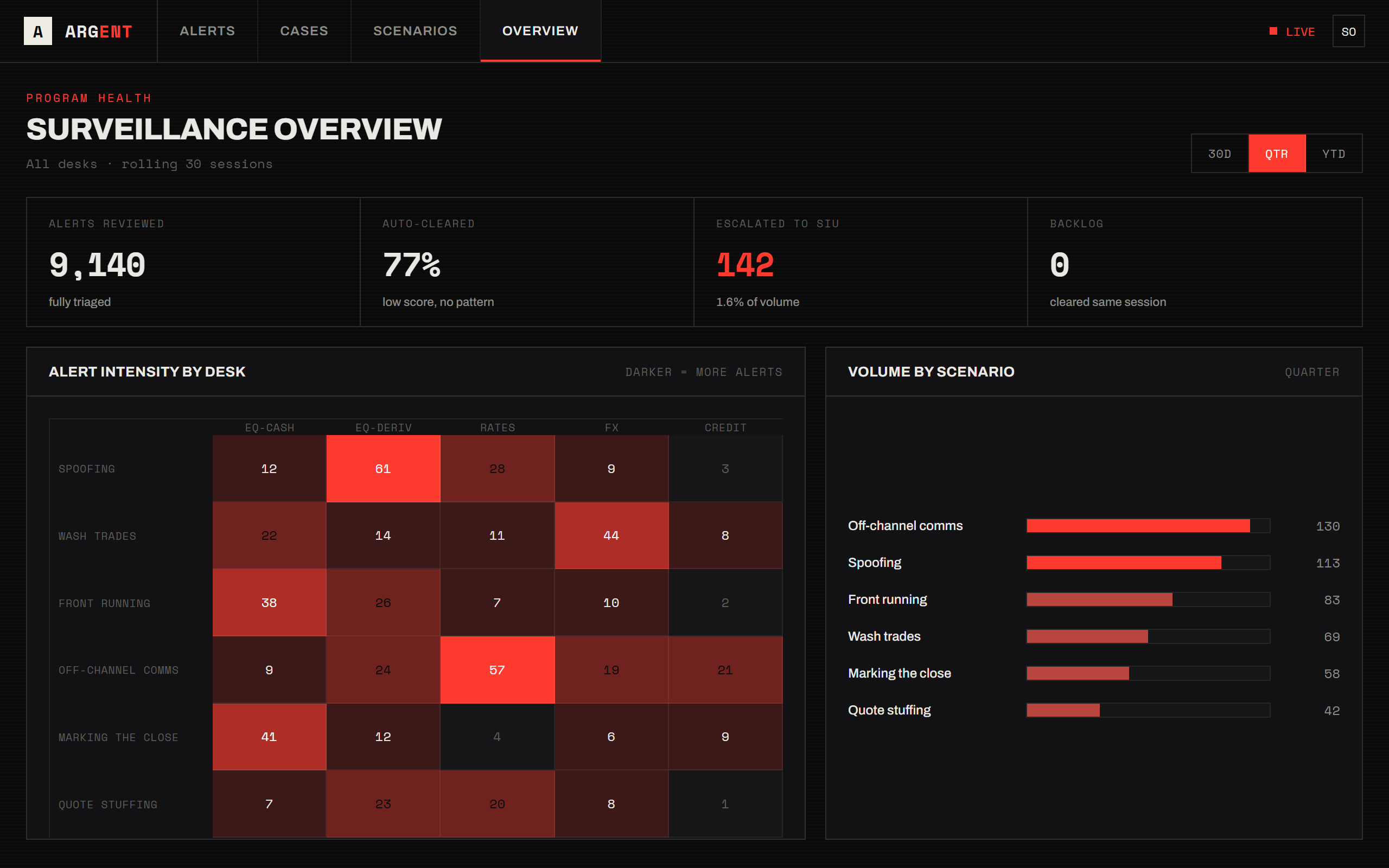Click Off-channel comms EQ-DERIV cell 24
The width and height of the screenshot is (1389, 868).
(x=383, y=670)
